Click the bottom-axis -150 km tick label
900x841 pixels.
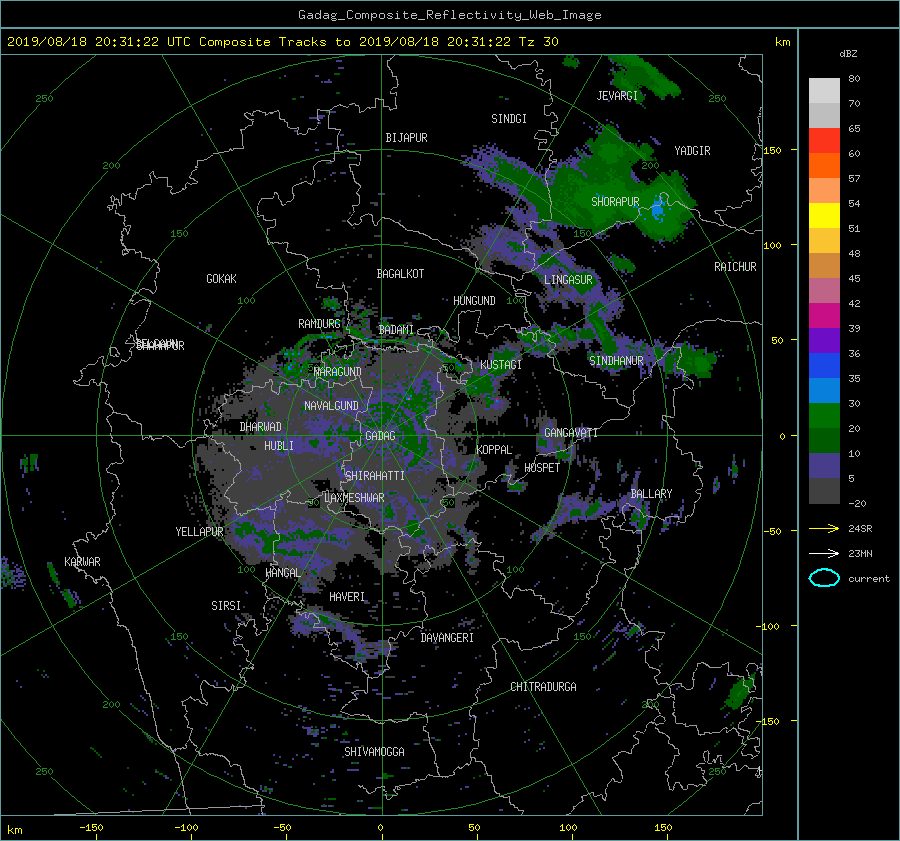[91, 828]
